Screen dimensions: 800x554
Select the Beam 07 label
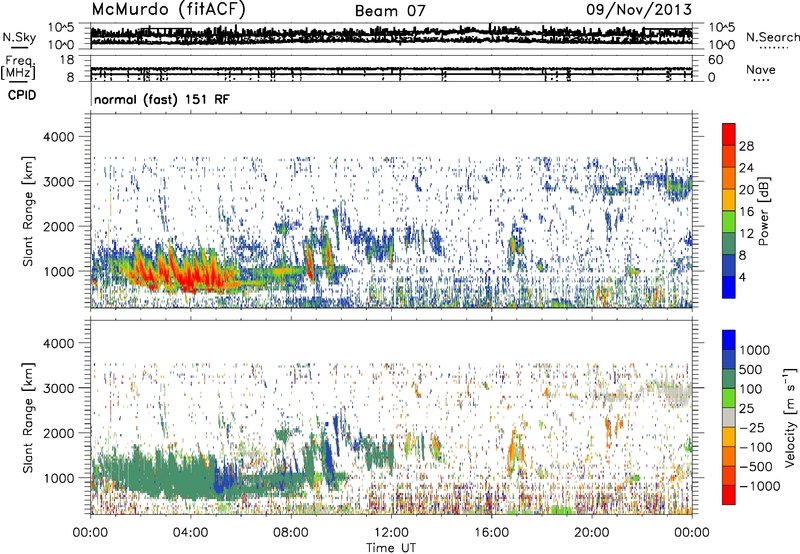point(390,11)
